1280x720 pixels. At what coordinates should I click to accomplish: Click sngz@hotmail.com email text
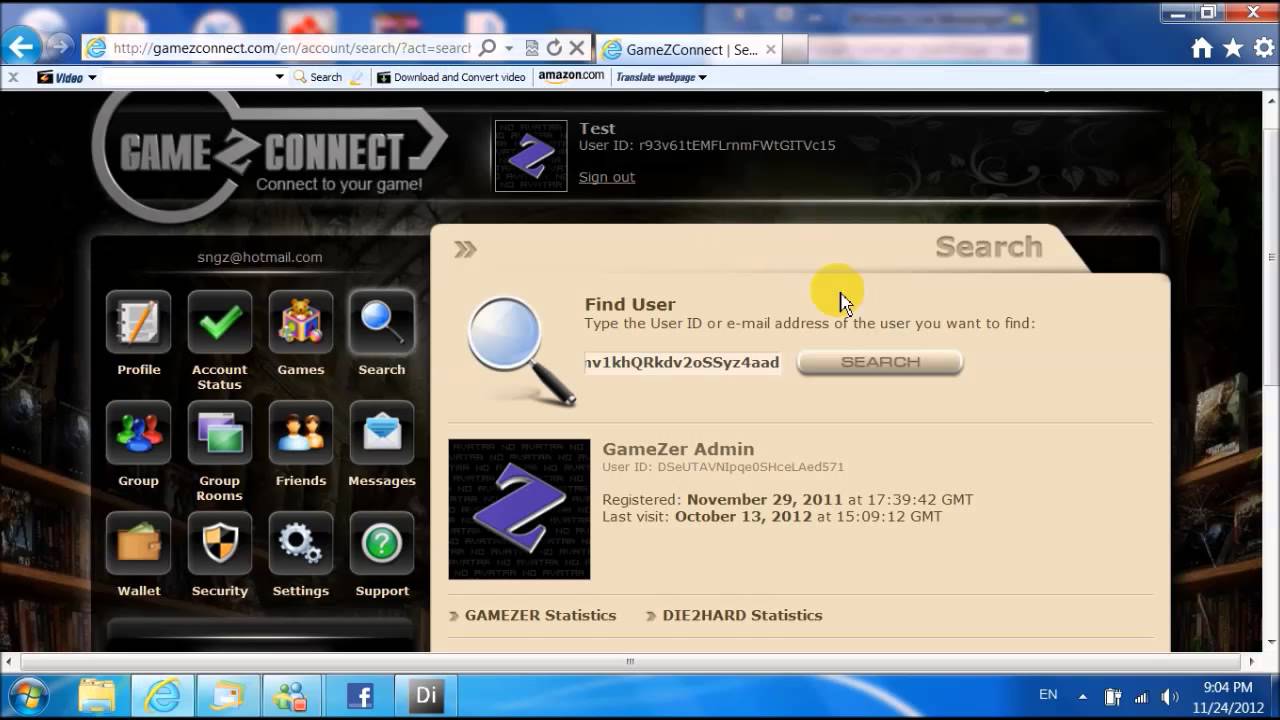pos(260,257)
